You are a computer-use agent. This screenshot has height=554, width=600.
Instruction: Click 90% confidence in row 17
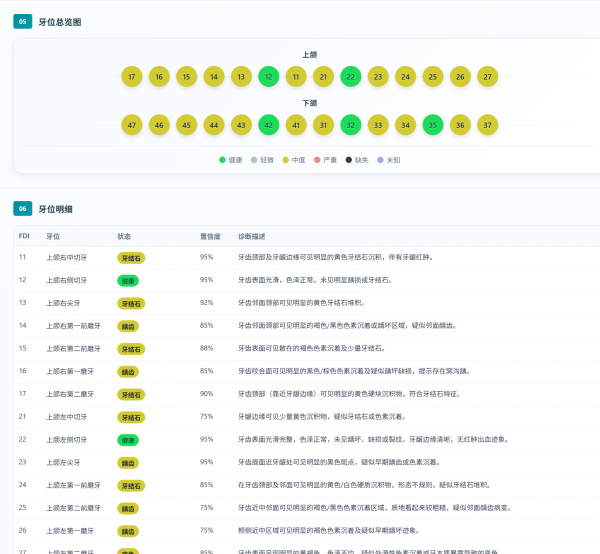coord(206,394)
